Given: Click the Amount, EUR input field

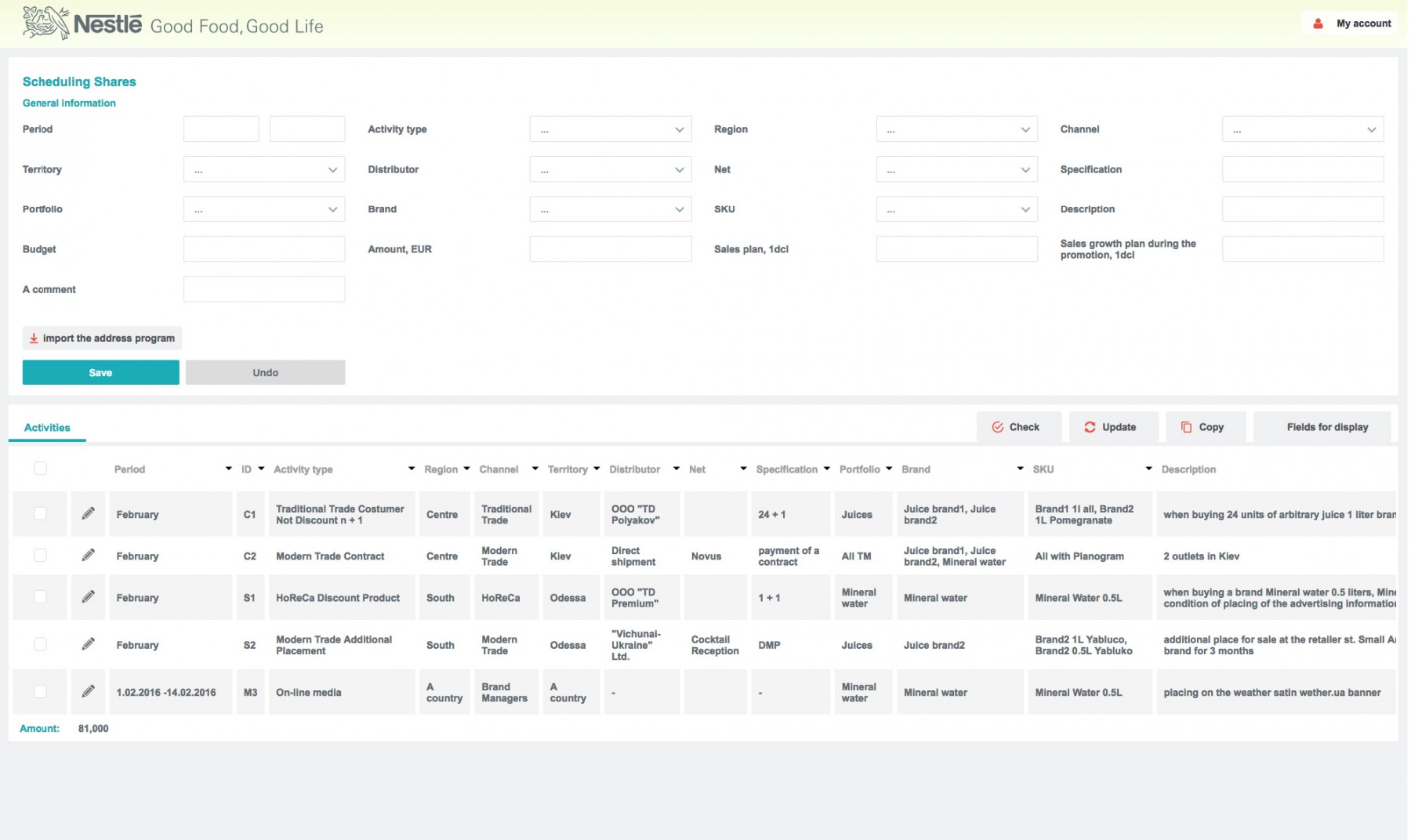Looking at the screenshot, I should (611, 249).
